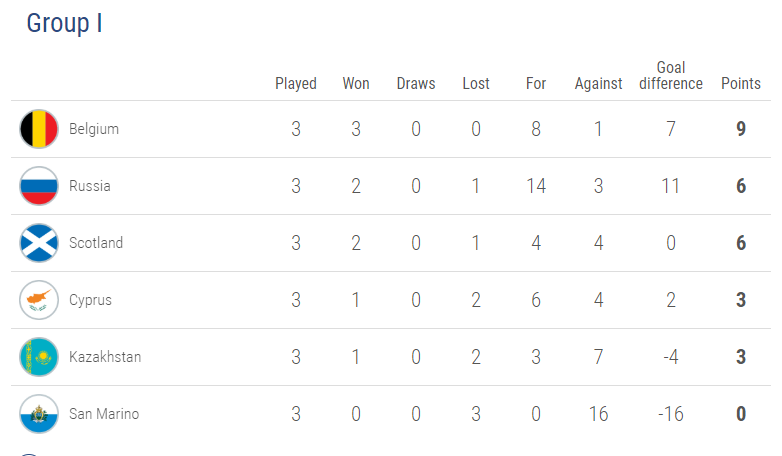
Task: Open the Scotland team name
Action: pos(96,243)
